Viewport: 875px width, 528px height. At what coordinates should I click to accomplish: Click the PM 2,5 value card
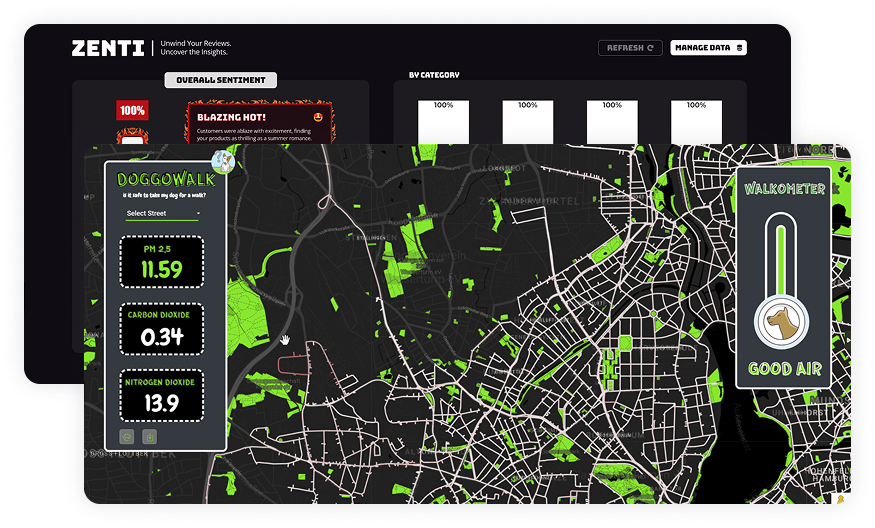(x=162, y=262)
